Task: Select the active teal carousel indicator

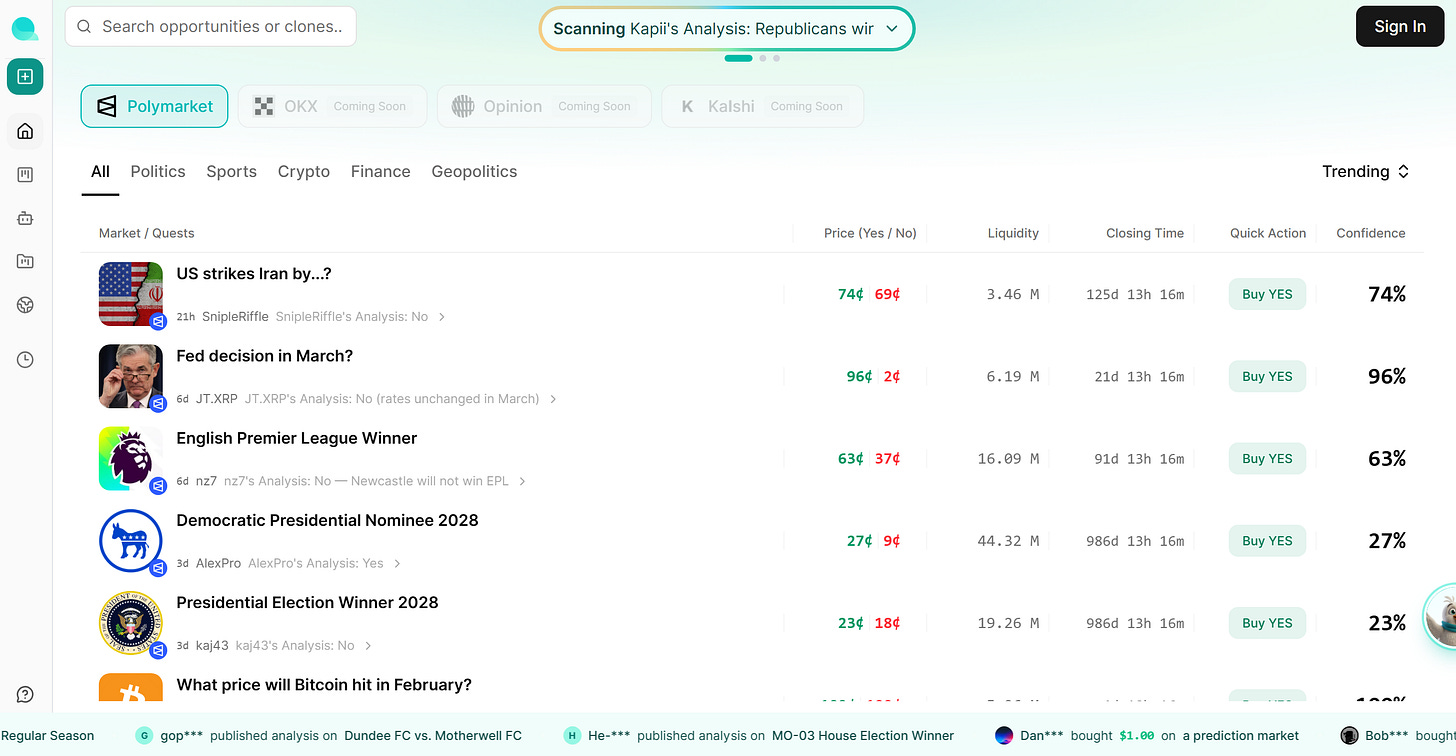Action: click(x=738, y=58)
